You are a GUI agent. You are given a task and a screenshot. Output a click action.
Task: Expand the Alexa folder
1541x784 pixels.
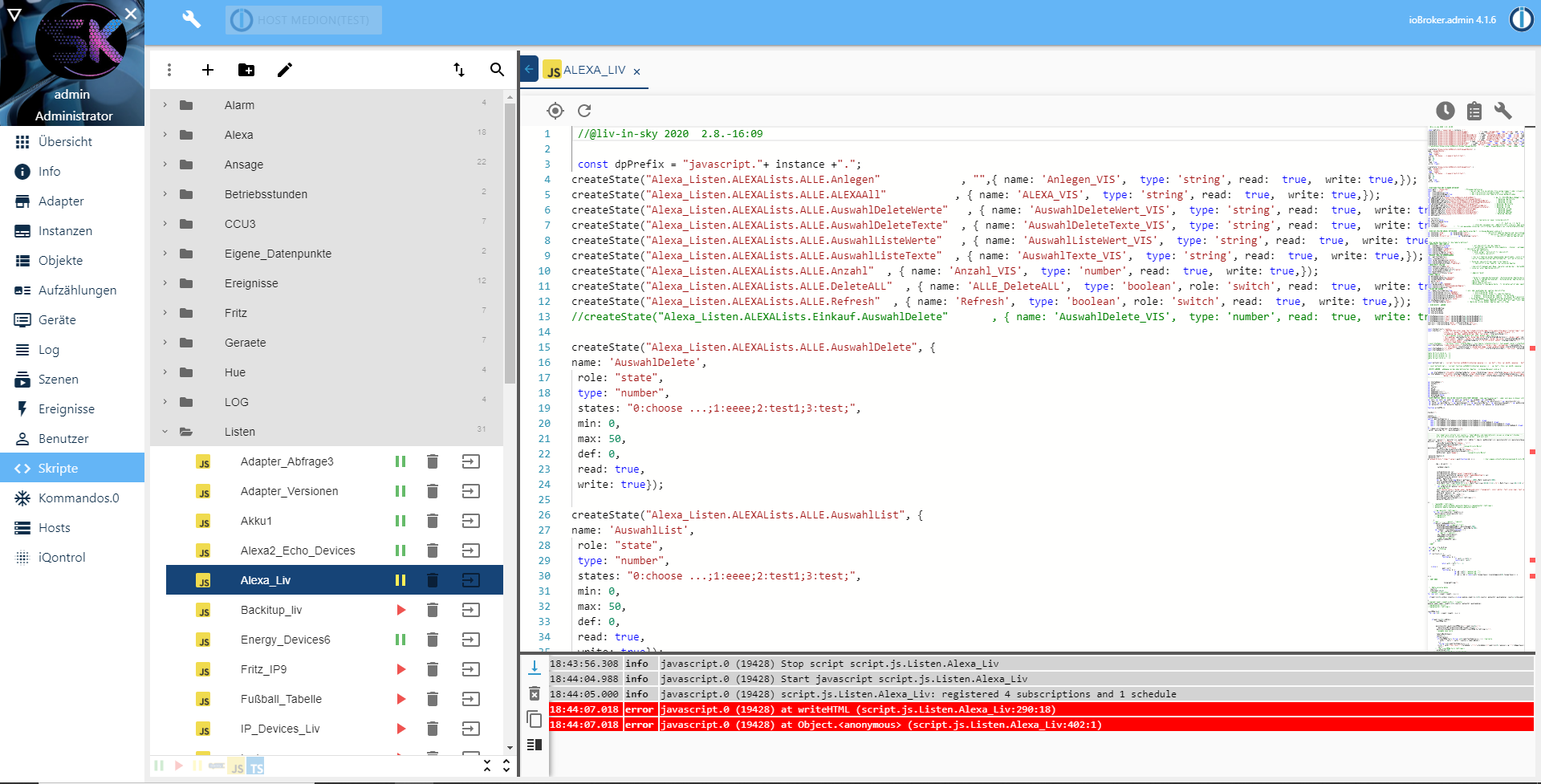pos(165,135)
